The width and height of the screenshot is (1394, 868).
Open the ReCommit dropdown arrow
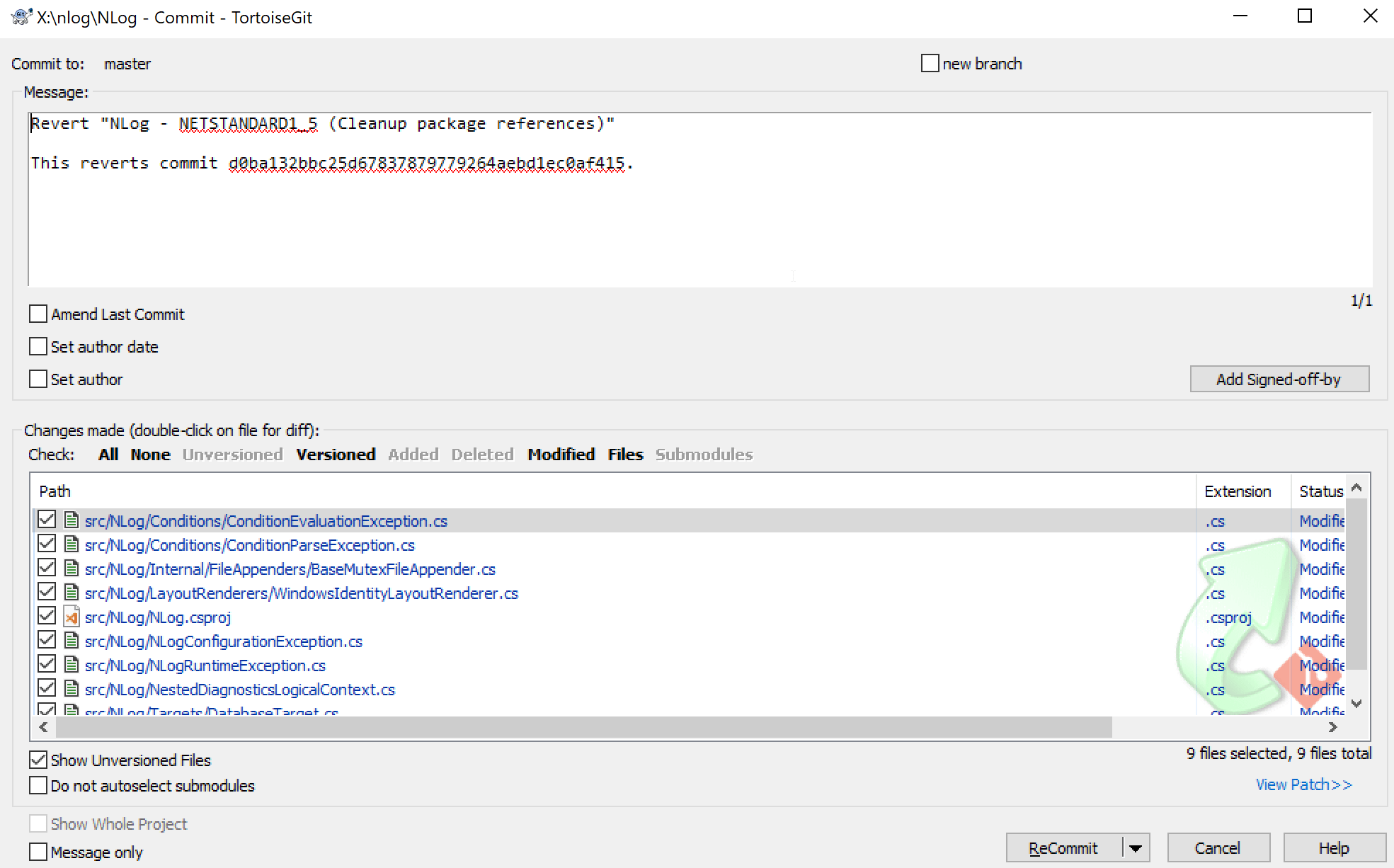[1136, 847]
